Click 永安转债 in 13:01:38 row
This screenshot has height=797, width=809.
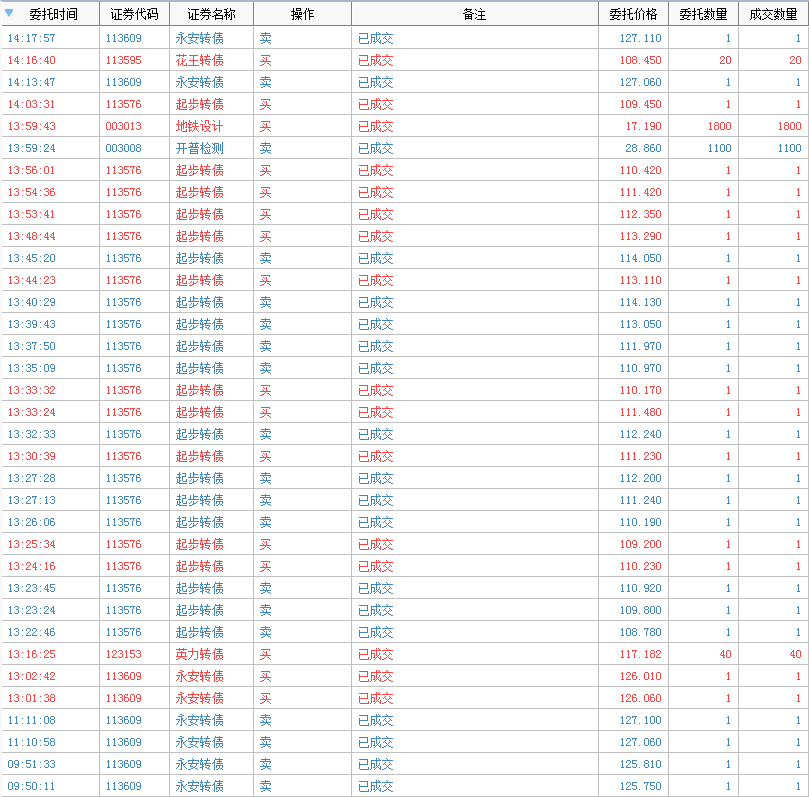coord(200,698)
